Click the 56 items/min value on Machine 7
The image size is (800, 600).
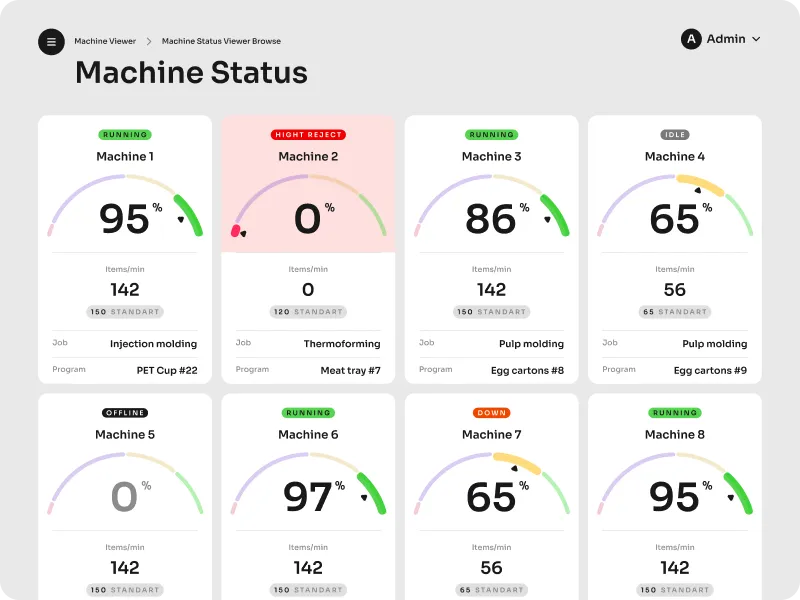pos(491,568)
